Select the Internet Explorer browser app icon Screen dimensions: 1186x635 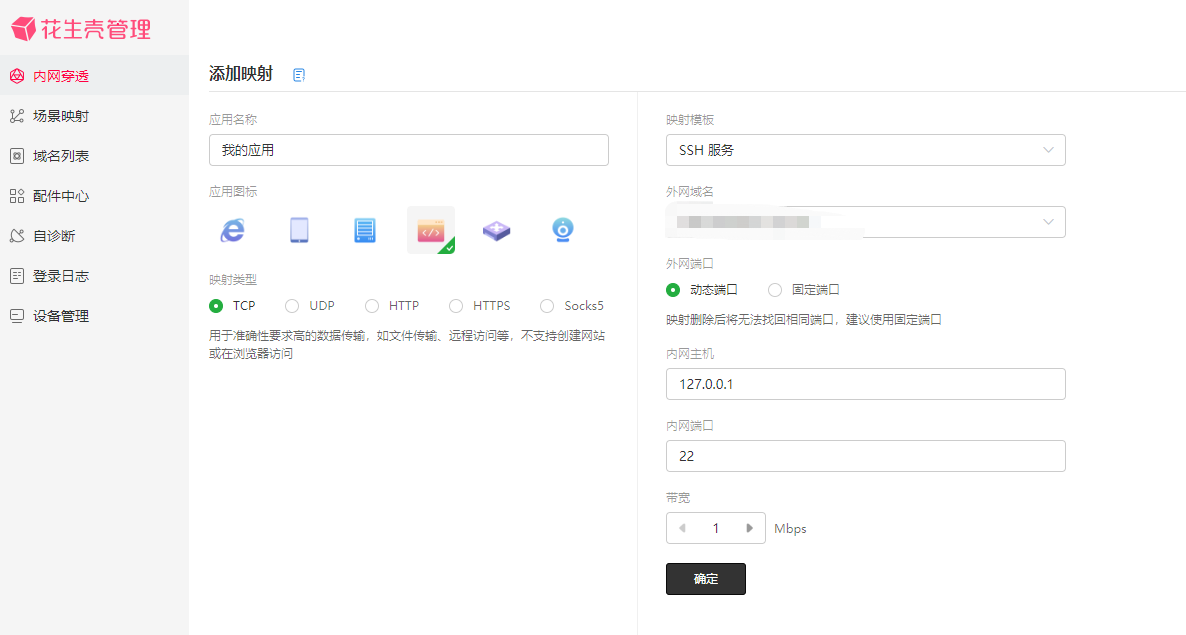232,230
